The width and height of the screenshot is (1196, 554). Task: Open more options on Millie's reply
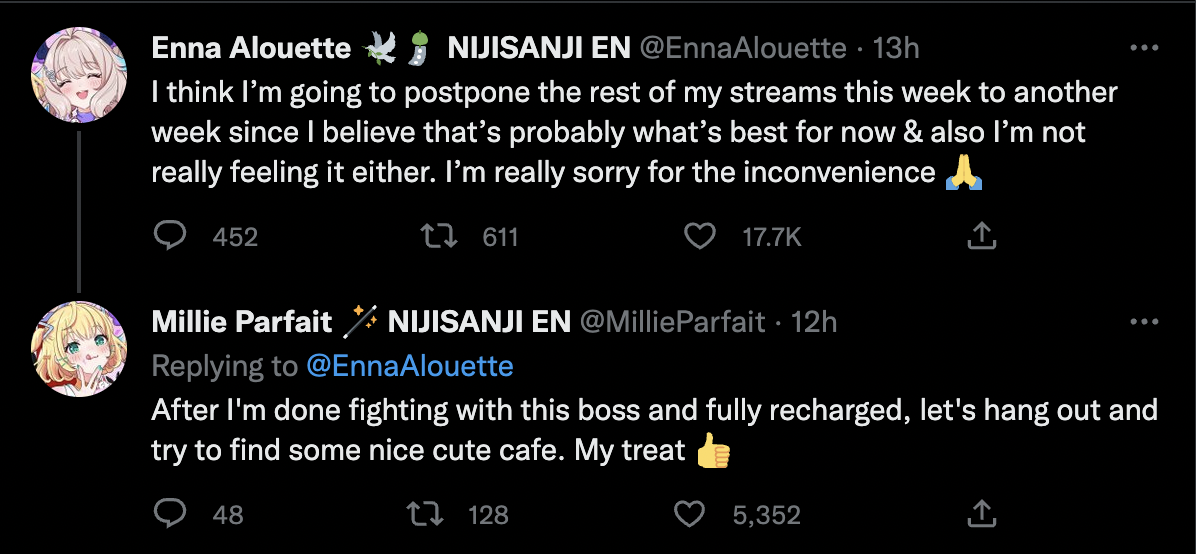[1143, 322]
